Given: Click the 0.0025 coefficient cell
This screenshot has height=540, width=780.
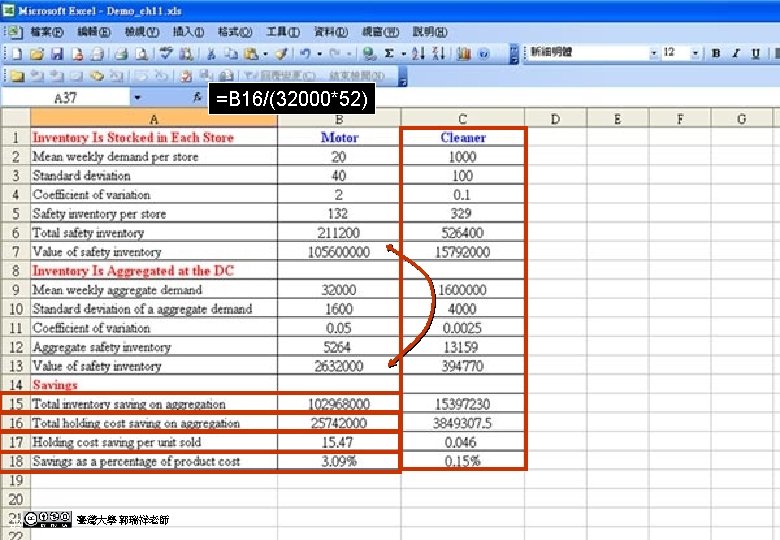Looking at the screenshot, I should (463, 328).
